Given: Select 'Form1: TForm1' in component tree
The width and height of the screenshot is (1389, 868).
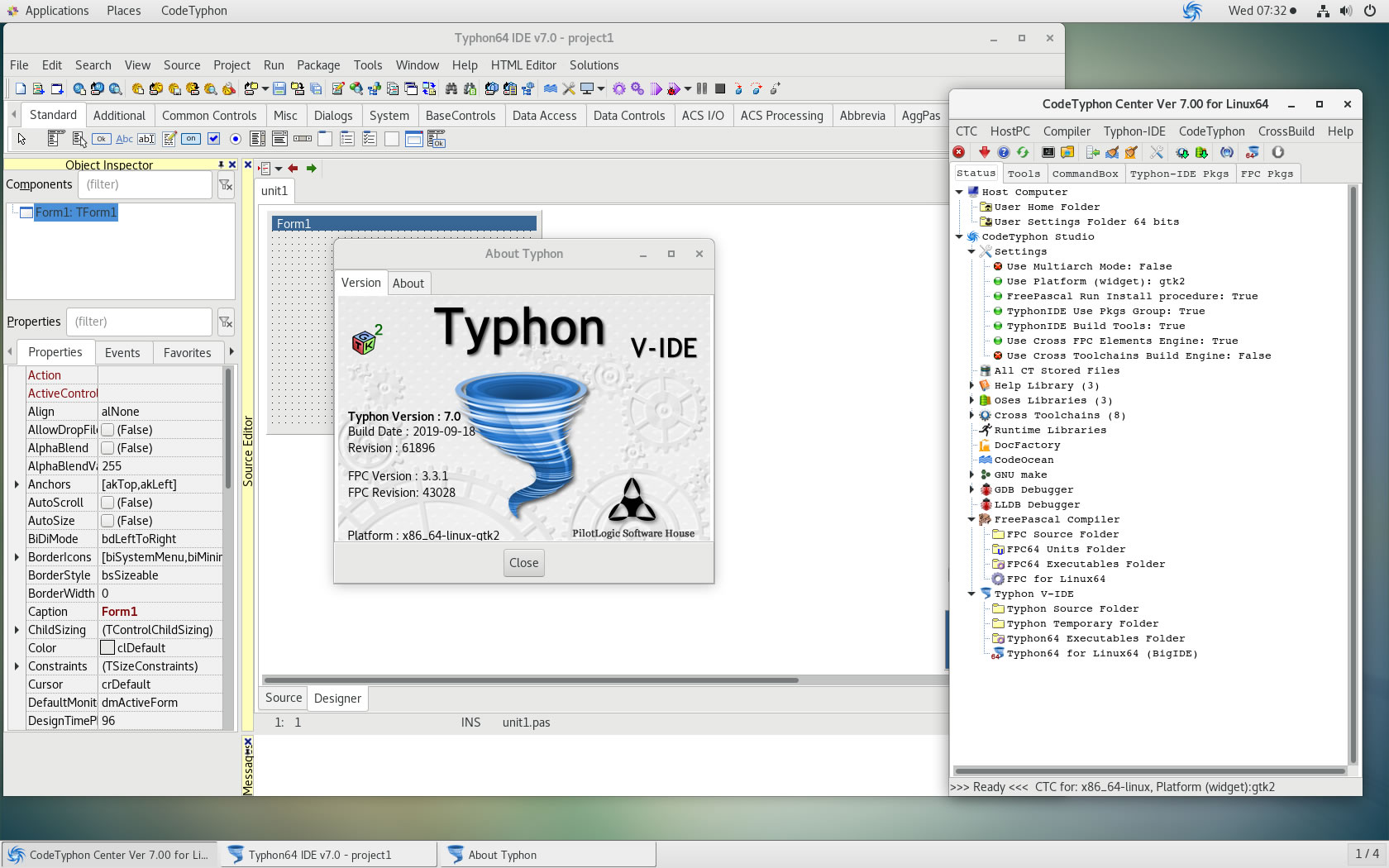Looking at the screenshot, I should point(76,212).
